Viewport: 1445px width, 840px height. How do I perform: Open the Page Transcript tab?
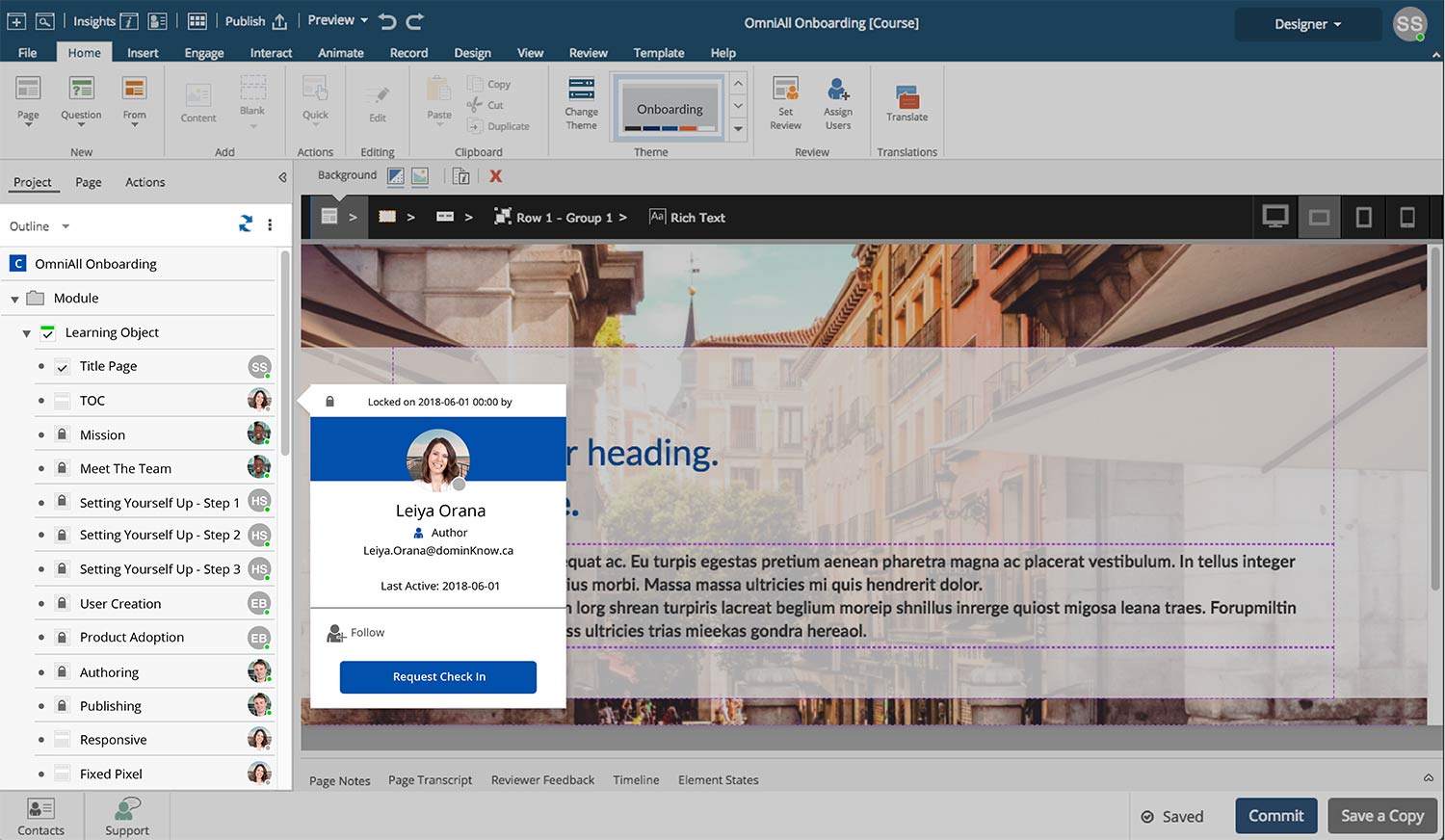(430, 779)
